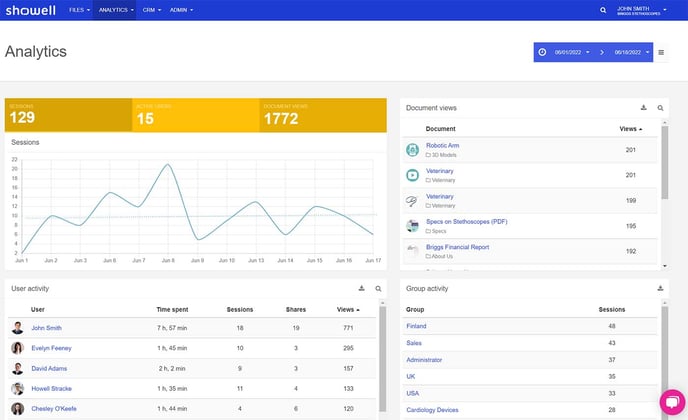Open the Cardiology Devices group link
This screenshot has height=420, width=688.
tap(432, 410)
